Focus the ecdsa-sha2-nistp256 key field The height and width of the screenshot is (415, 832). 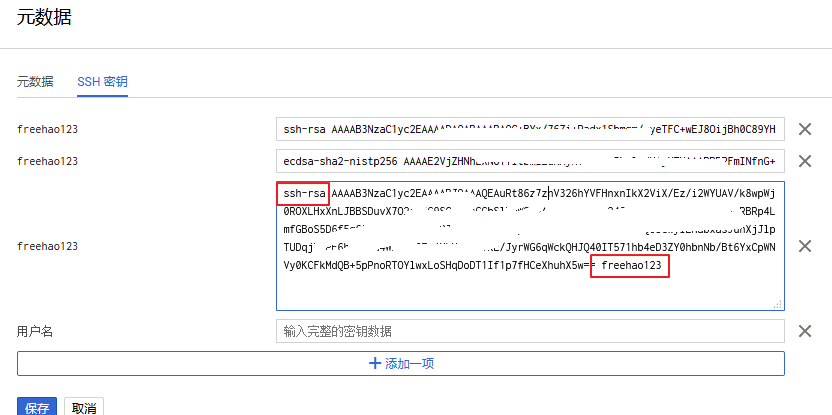[x=530, y=161]
